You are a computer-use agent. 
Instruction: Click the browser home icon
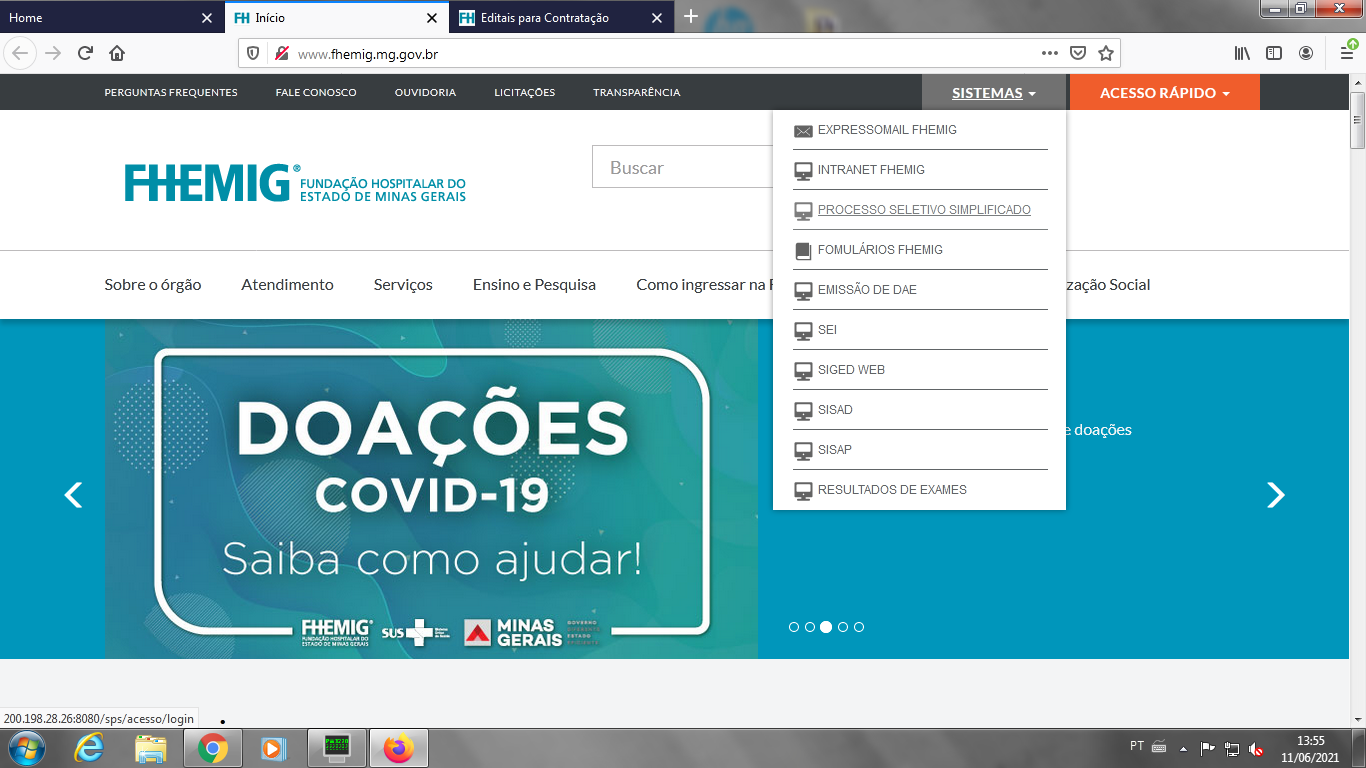pos(117,53)
